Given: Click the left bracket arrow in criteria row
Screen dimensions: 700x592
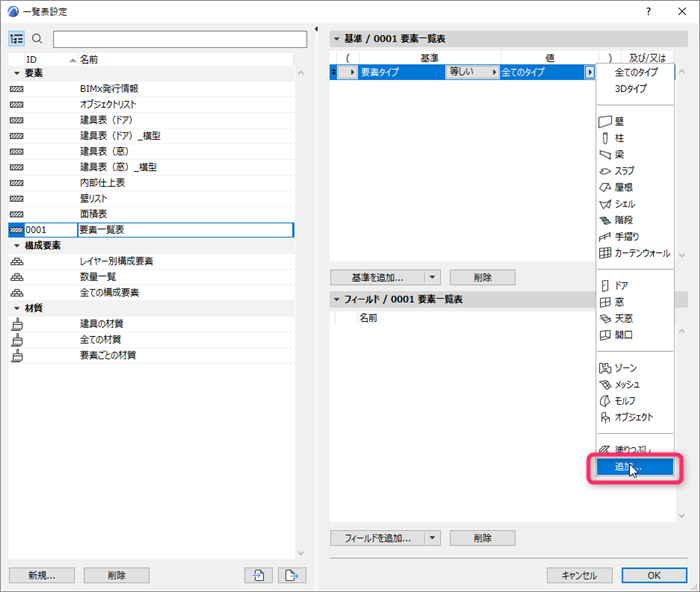Looking at the screenshot, I should (x=348, y=72).
